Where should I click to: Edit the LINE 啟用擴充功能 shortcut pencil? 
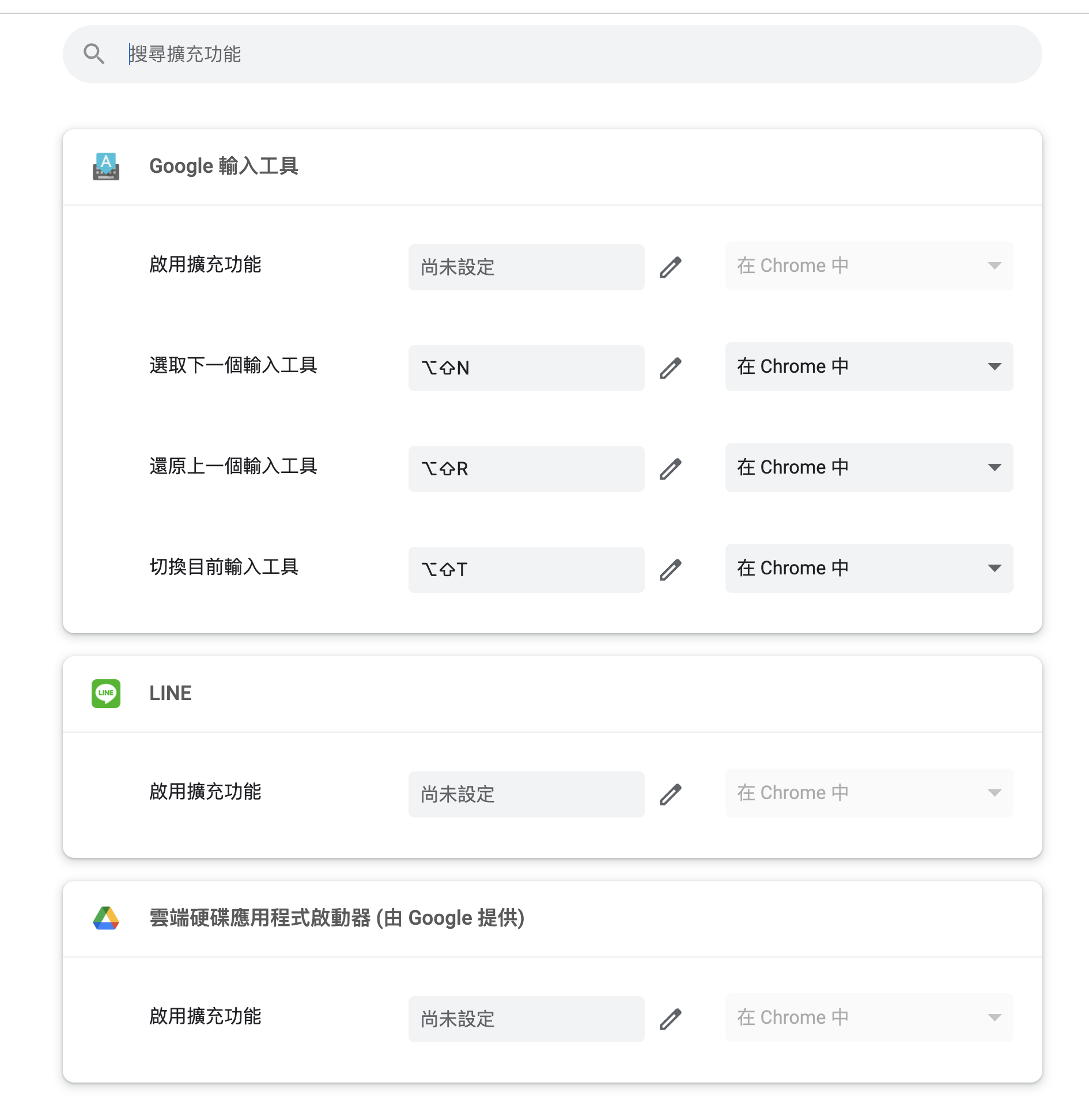(671, 794)
